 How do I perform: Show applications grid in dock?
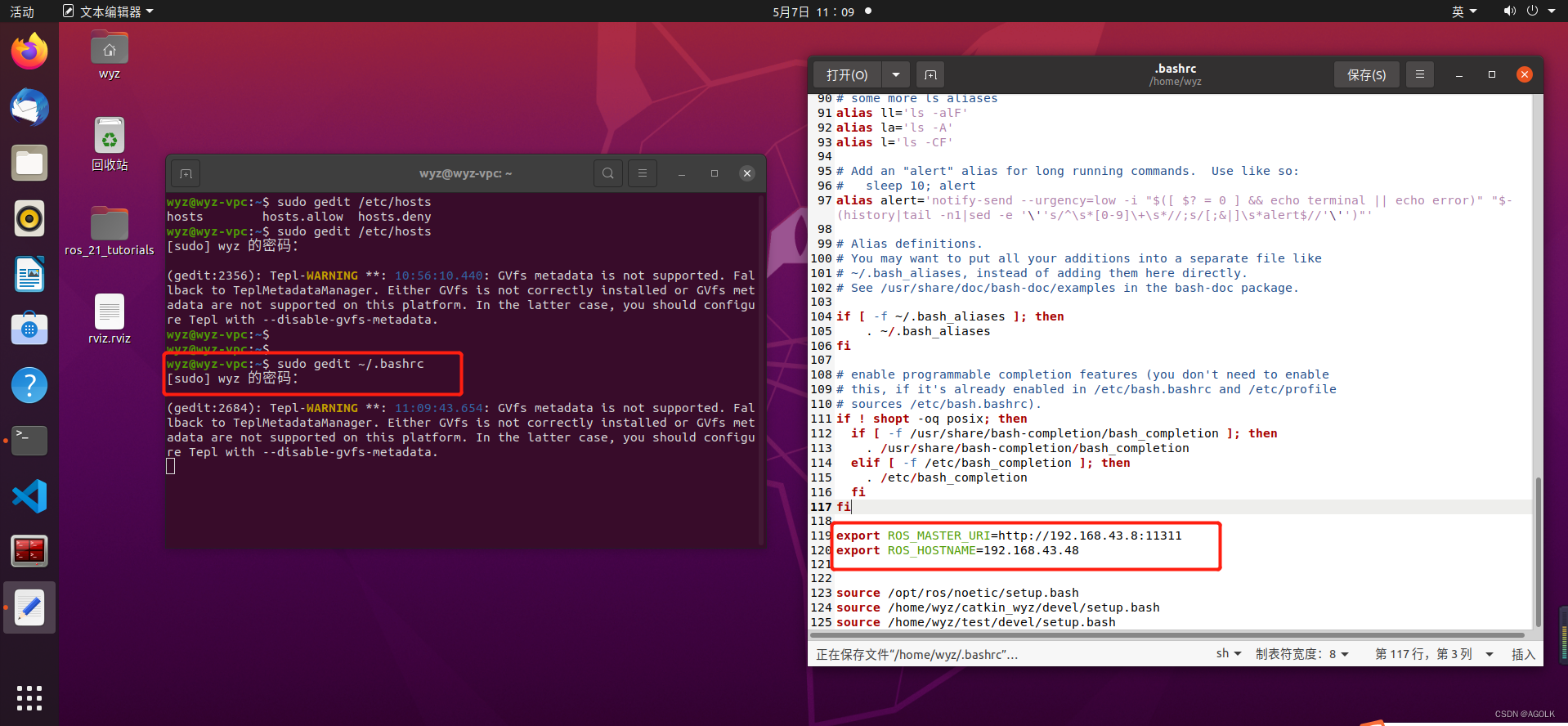(x=29, y=697)
